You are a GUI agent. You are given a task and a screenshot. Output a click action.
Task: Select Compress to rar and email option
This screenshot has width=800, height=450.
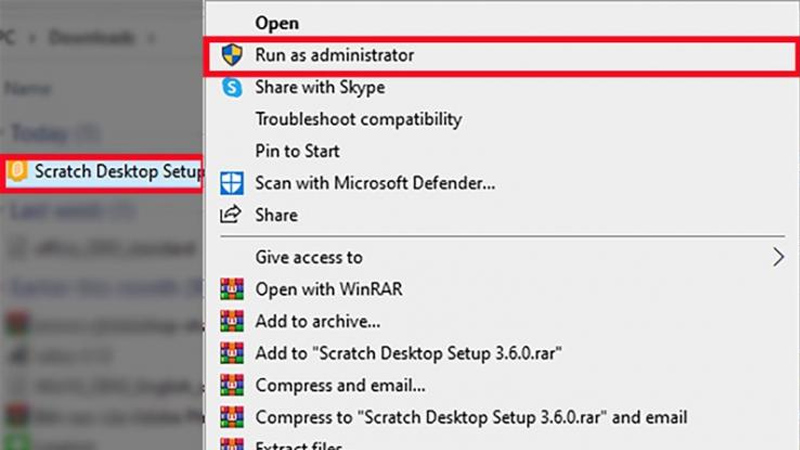click(x=471, y=417)
